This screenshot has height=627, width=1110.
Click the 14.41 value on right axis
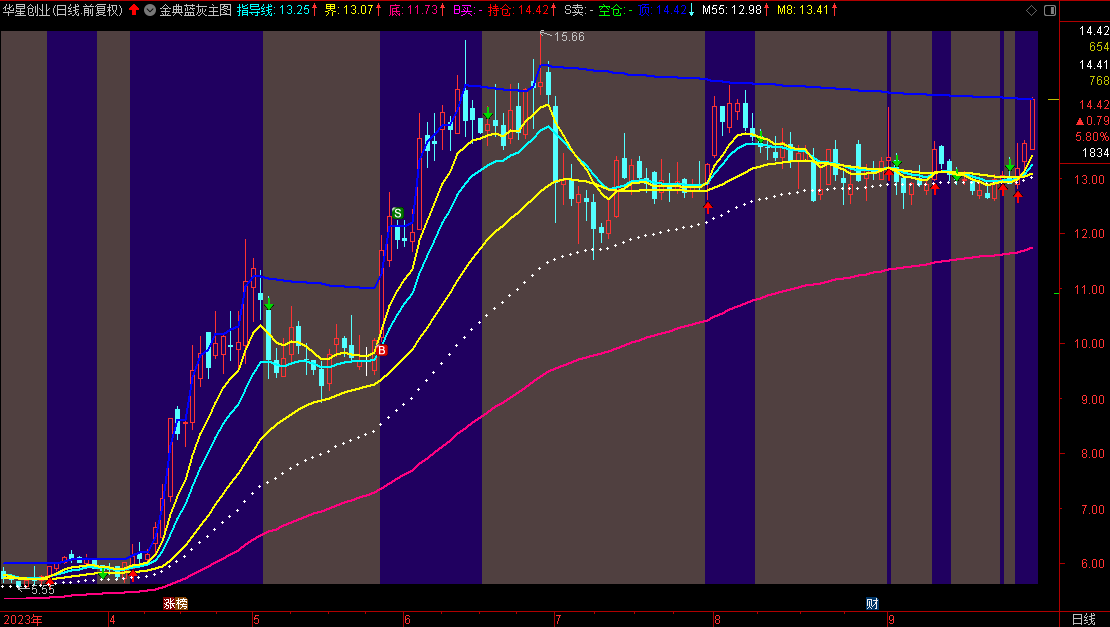click(x=1094, y=64)
